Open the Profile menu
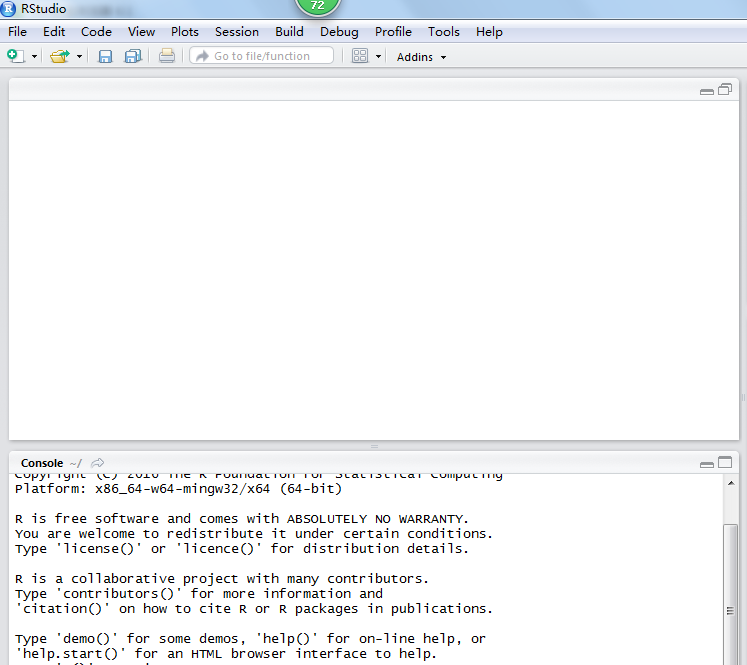Viewport: 747px width, 665px height. [x=393, y=32]
